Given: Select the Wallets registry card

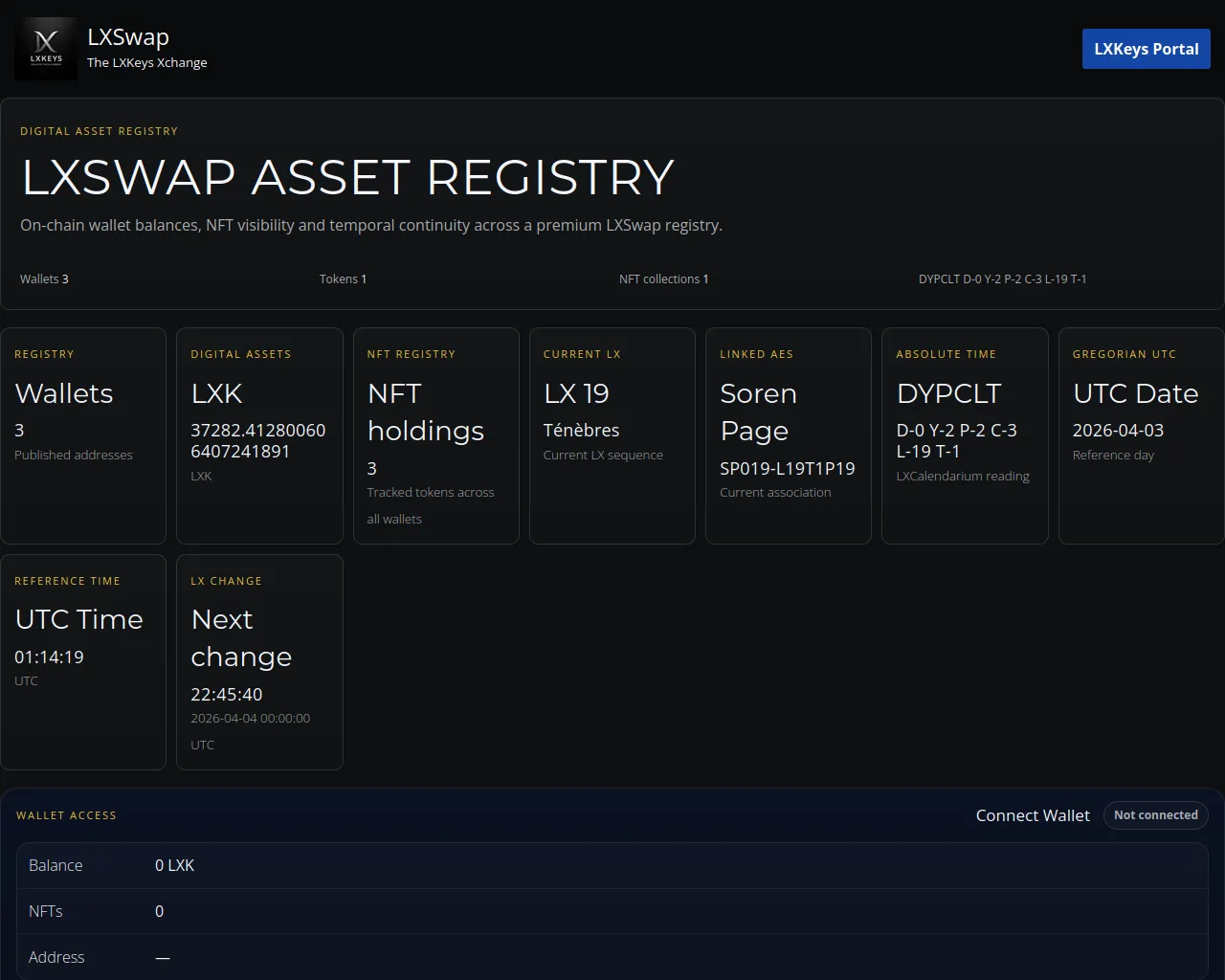Looking at the screenshot, I should point(83,436).
